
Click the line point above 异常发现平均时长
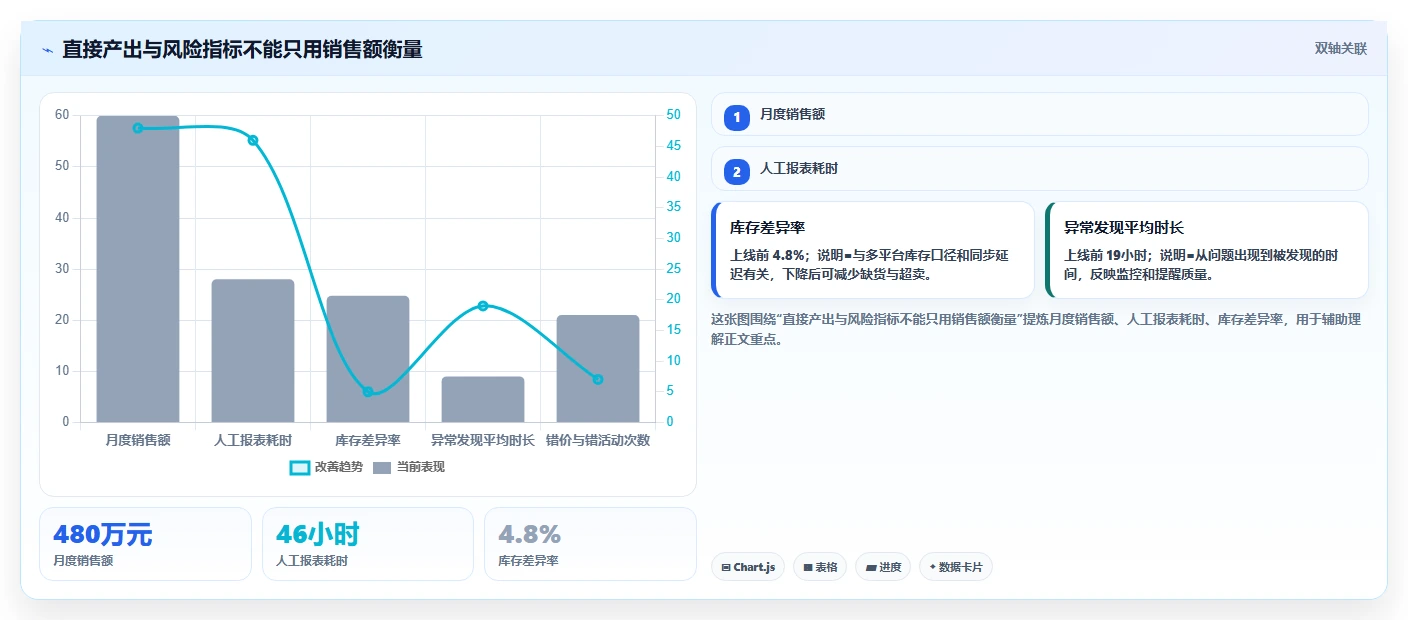(x=483, y=306)
